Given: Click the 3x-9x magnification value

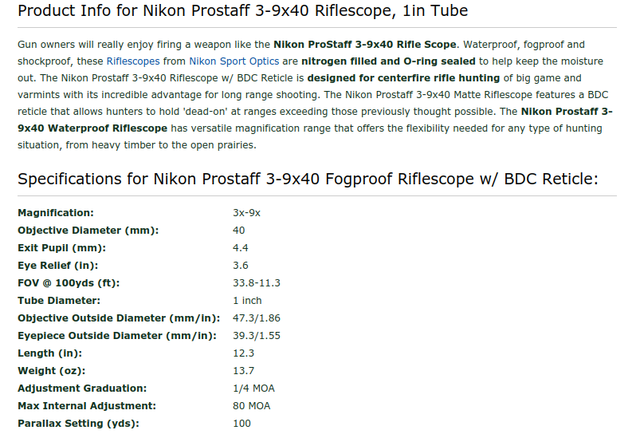Looking at the screenshot, I should pyautogui.click(x=246, y=213).
